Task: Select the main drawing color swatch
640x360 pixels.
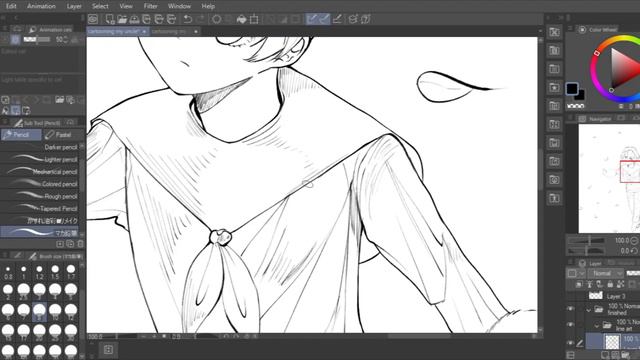Action: tap(572, 88)
